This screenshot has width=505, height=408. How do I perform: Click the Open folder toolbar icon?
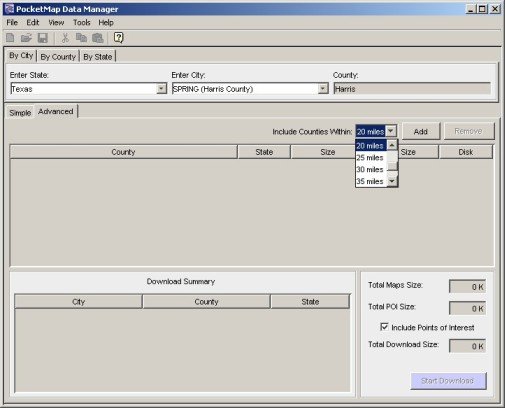tap(26, 38)
